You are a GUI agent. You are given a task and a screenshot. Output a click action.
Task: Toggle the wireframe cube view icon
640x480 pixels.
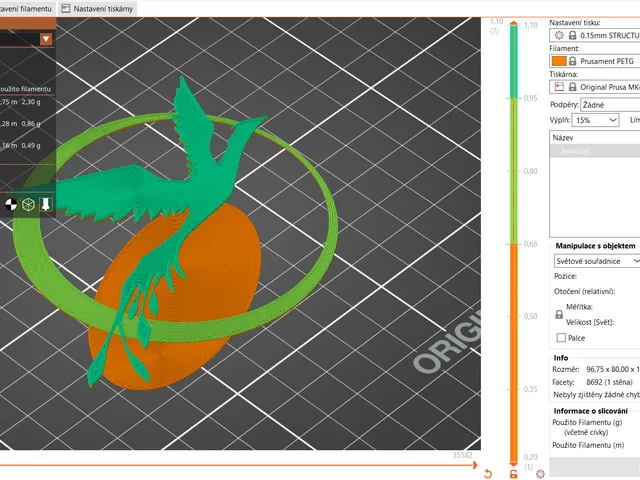28,204
